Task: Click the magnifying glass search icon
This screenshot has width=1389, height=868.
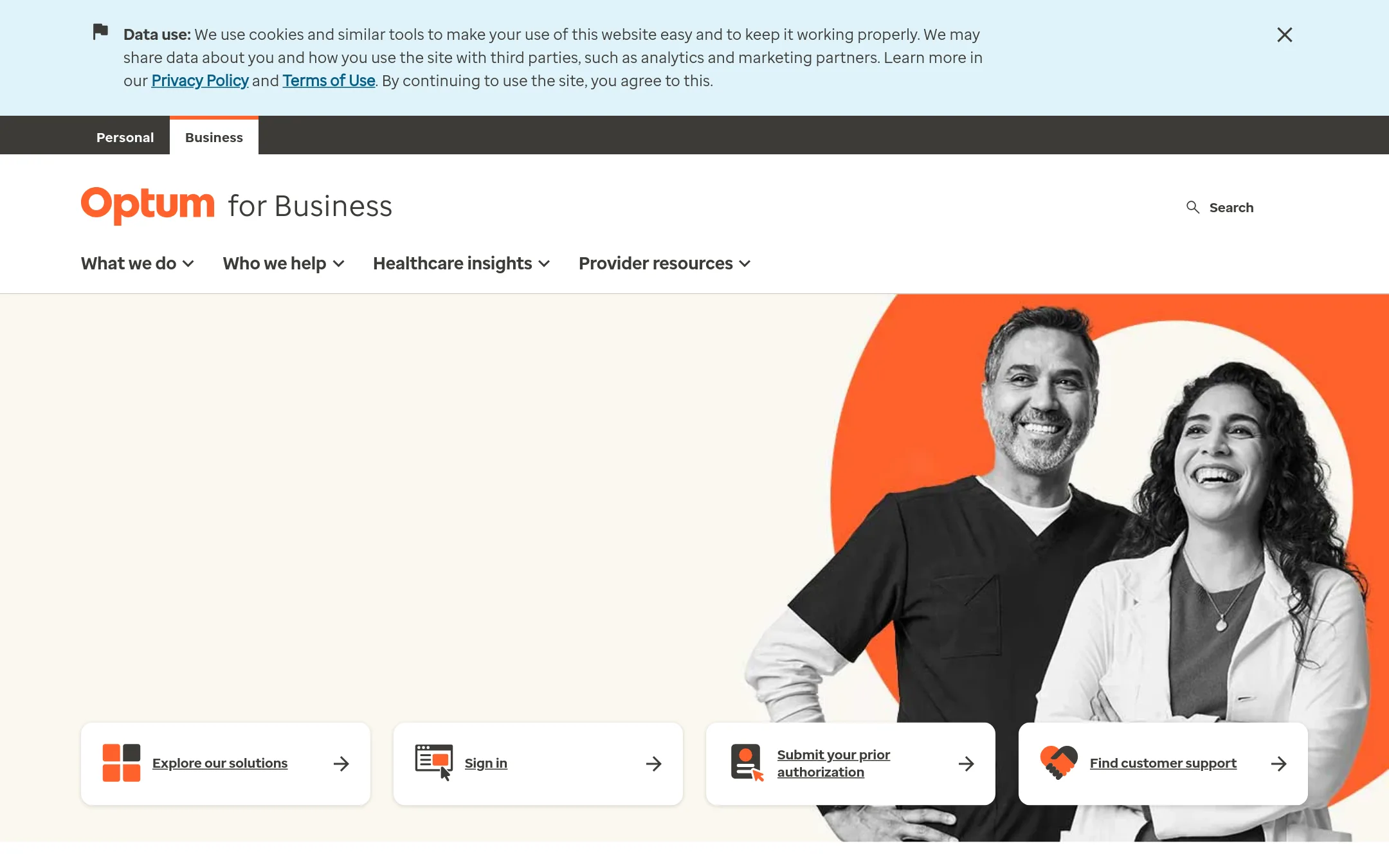Action: pos(1193,207)
